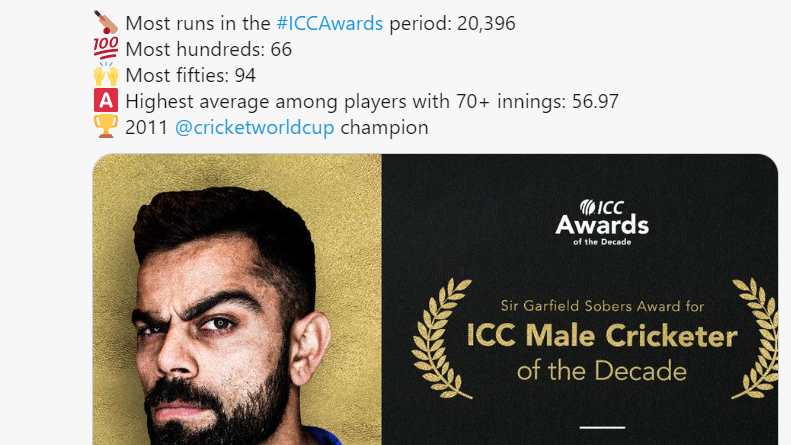Open the player portrait photo
This screenshot has height=445, width=791.
tap(237, 300)
